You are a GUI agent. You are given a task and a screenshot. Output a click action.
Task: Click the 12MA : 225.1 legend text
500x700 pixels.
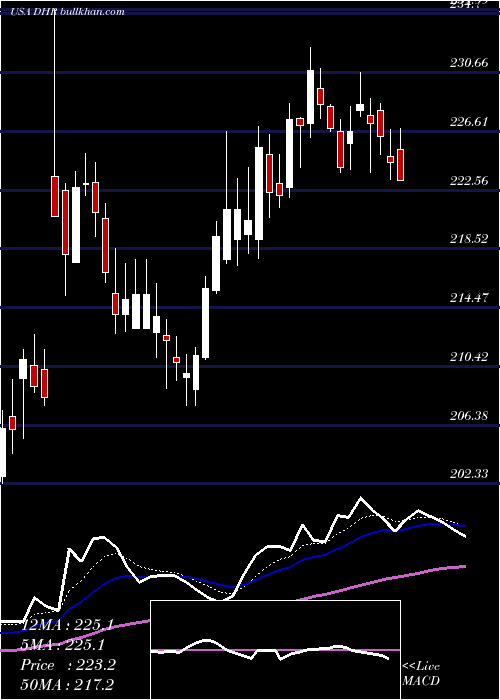point(67,625)
